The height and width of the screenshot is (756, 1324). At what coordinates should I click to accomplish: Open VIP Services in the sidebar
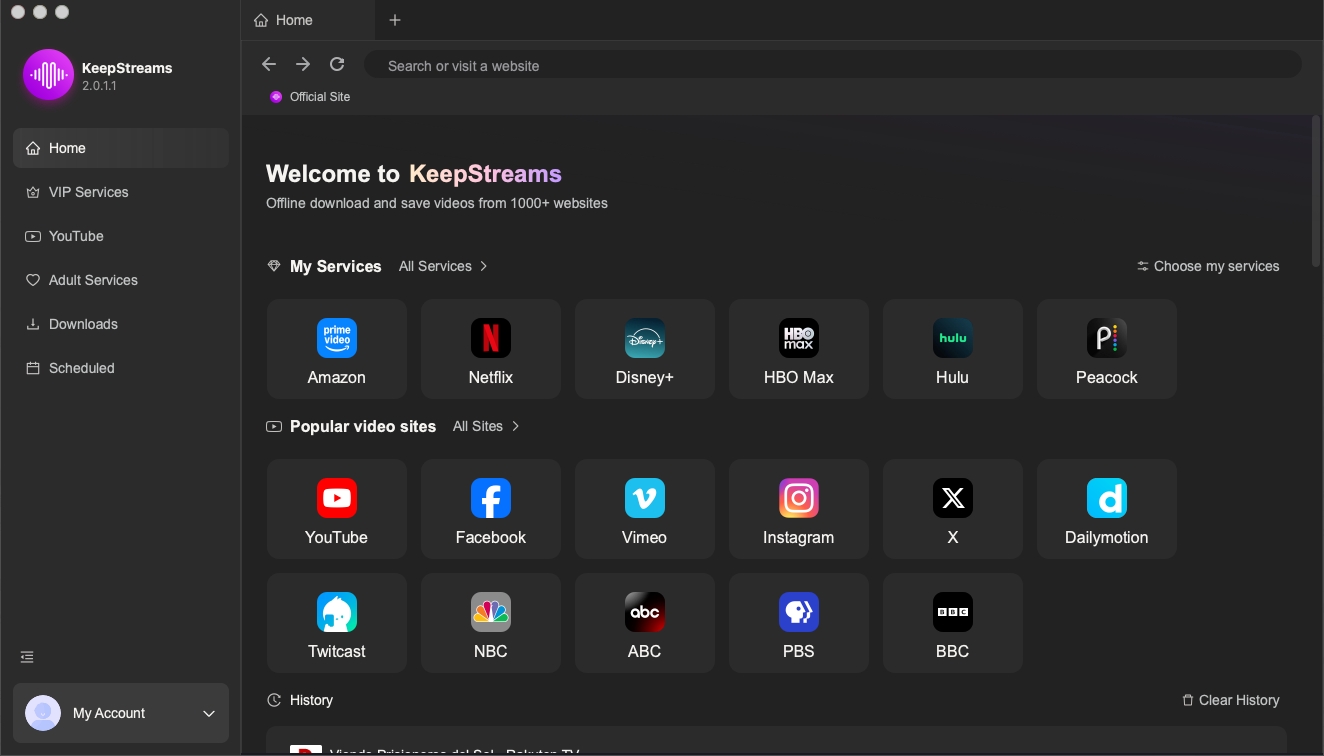tap(88, 192)
